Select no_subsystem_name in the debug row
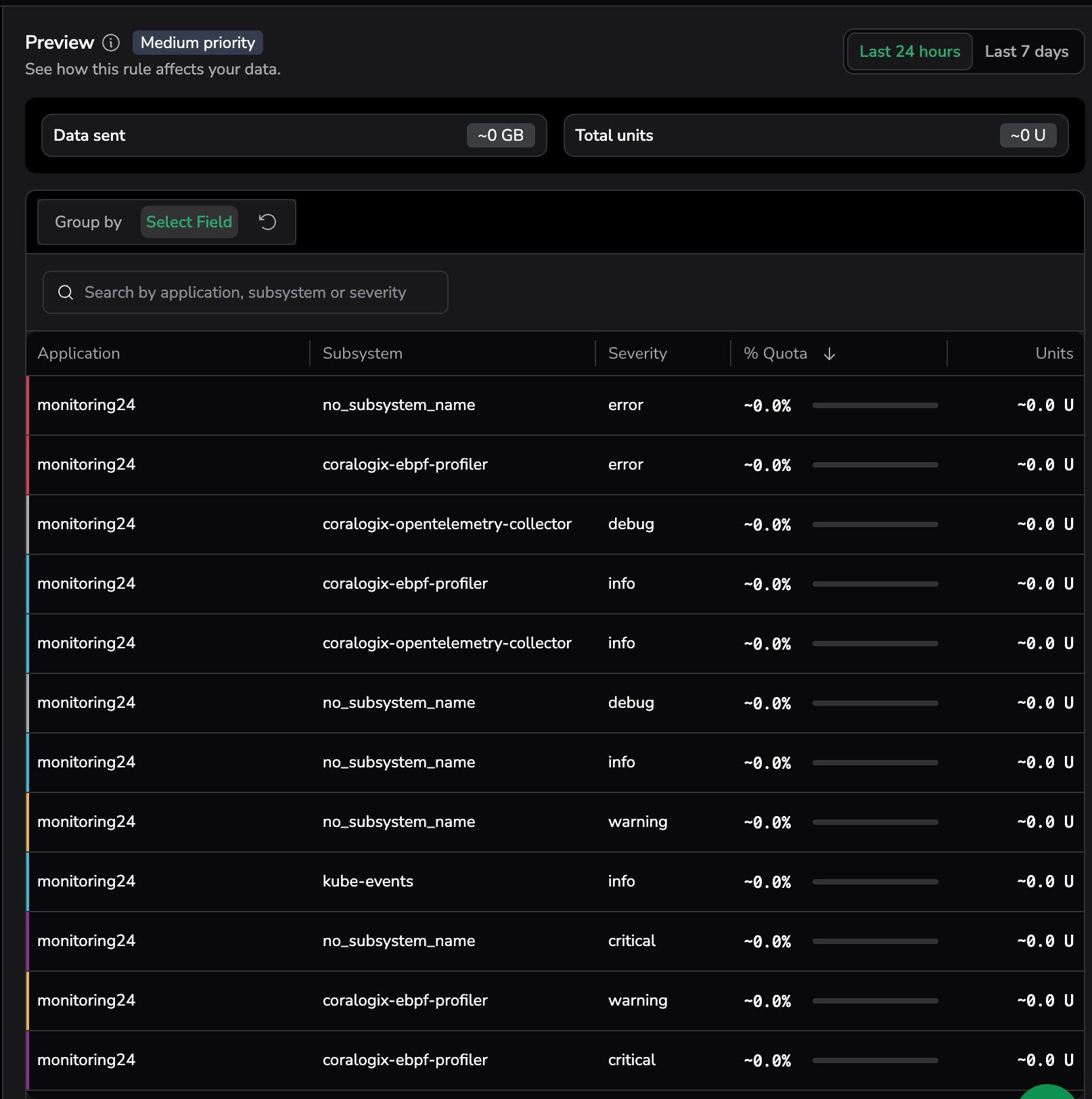The image size is (1092, 1099). click(x=399, y=702)
